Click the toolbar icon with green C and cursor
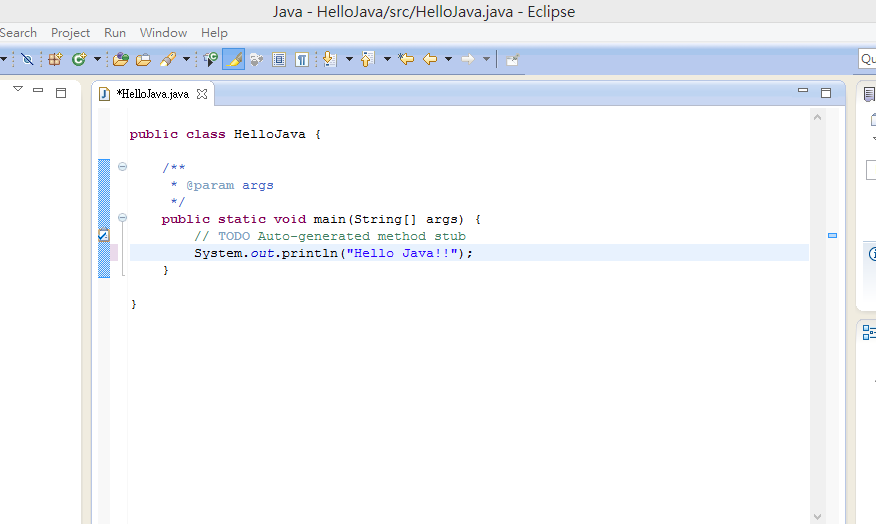Image resolution: width=876 pixels, height=524 pixels. click(210, 59)
